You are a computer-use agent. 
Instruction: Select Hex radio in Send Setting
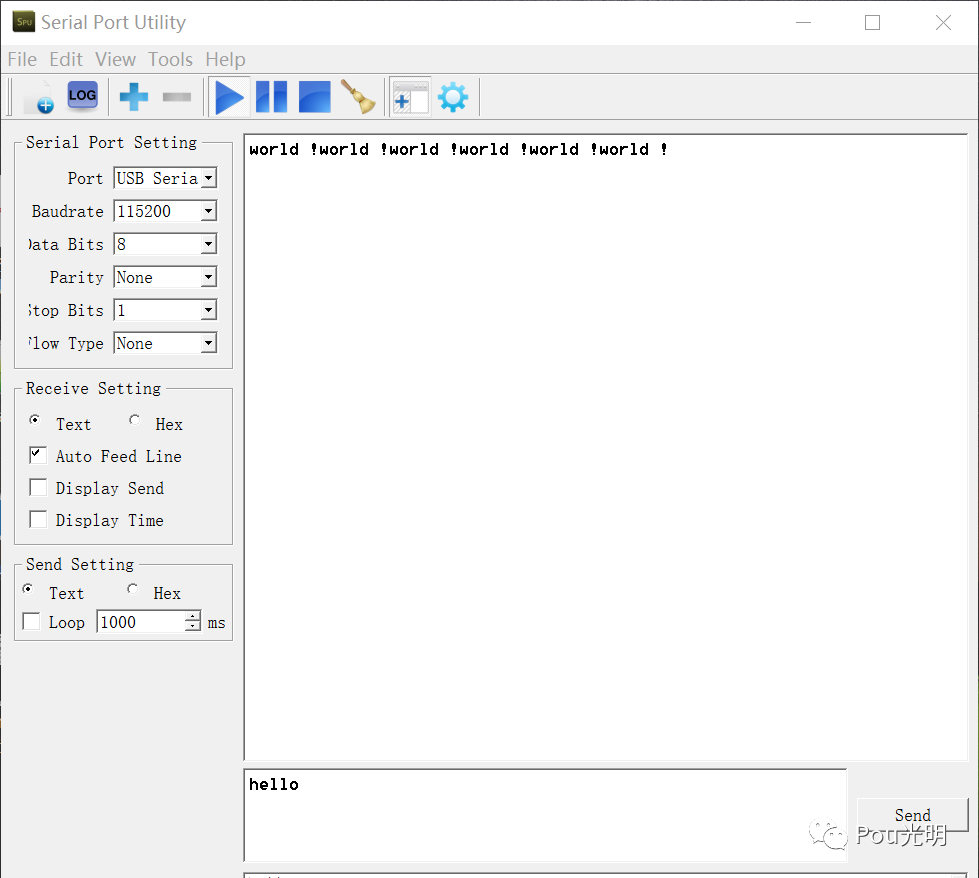[132, 589]
